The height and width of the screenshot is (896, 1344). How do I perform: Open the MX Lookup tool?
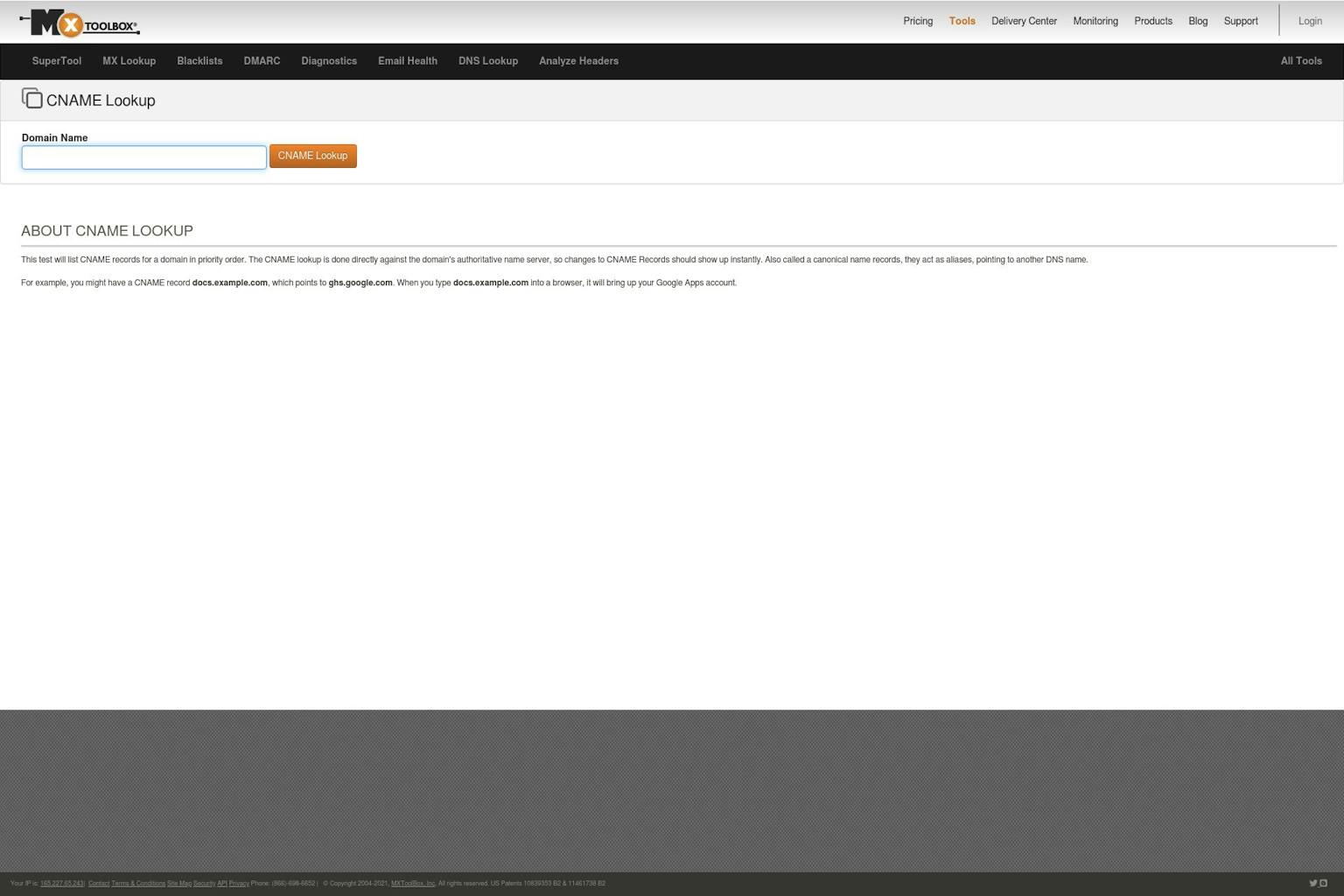(x=129, y=60)
